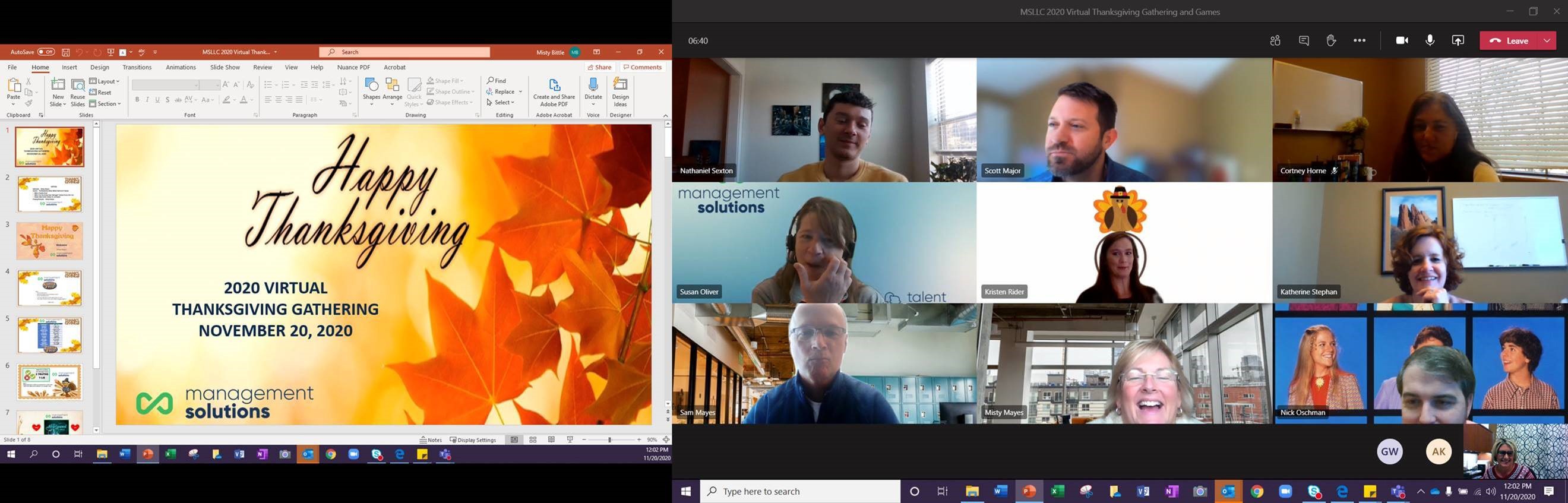Toggle Underline formatting
Viewport: 1568px width, 503px height.
(x=157, y=100)
